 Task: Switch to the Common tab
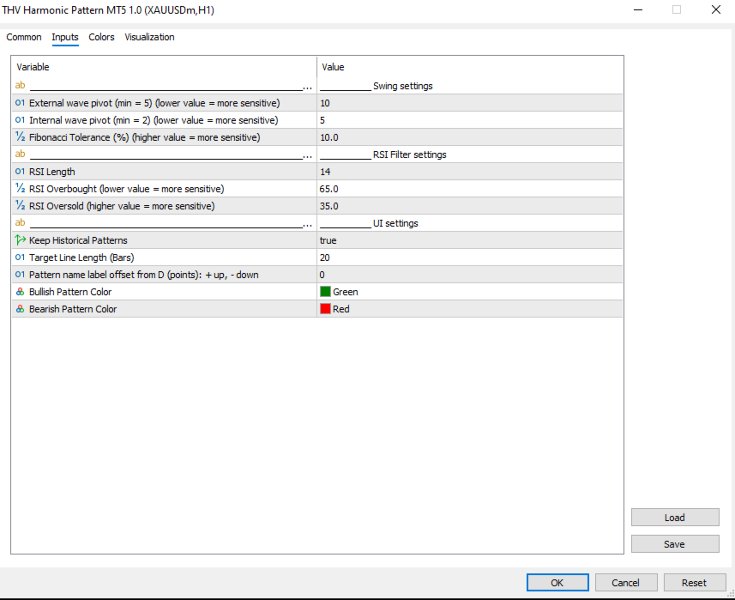pos(23,37)
